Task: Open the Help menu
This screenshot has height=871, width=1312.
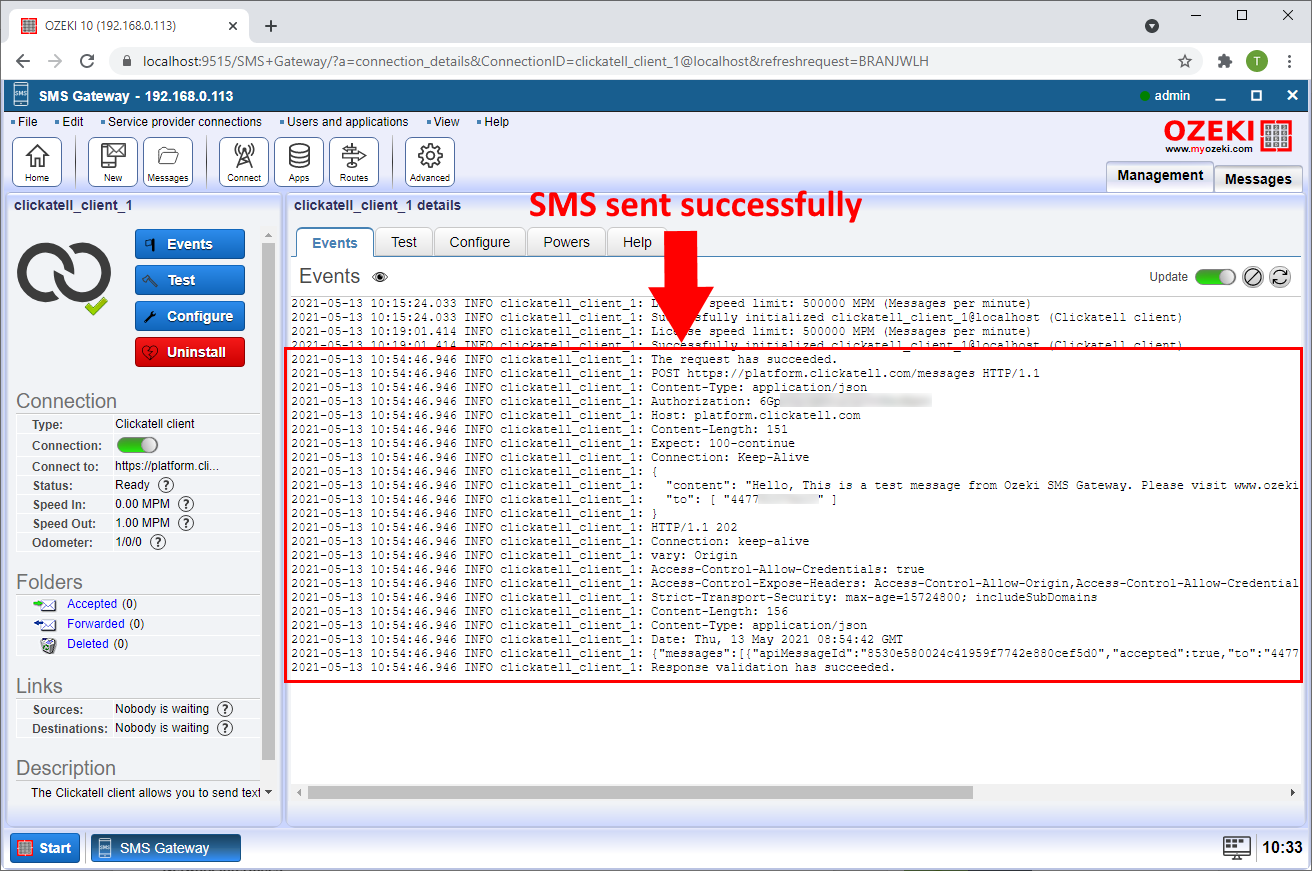Action: pos(497,122)
